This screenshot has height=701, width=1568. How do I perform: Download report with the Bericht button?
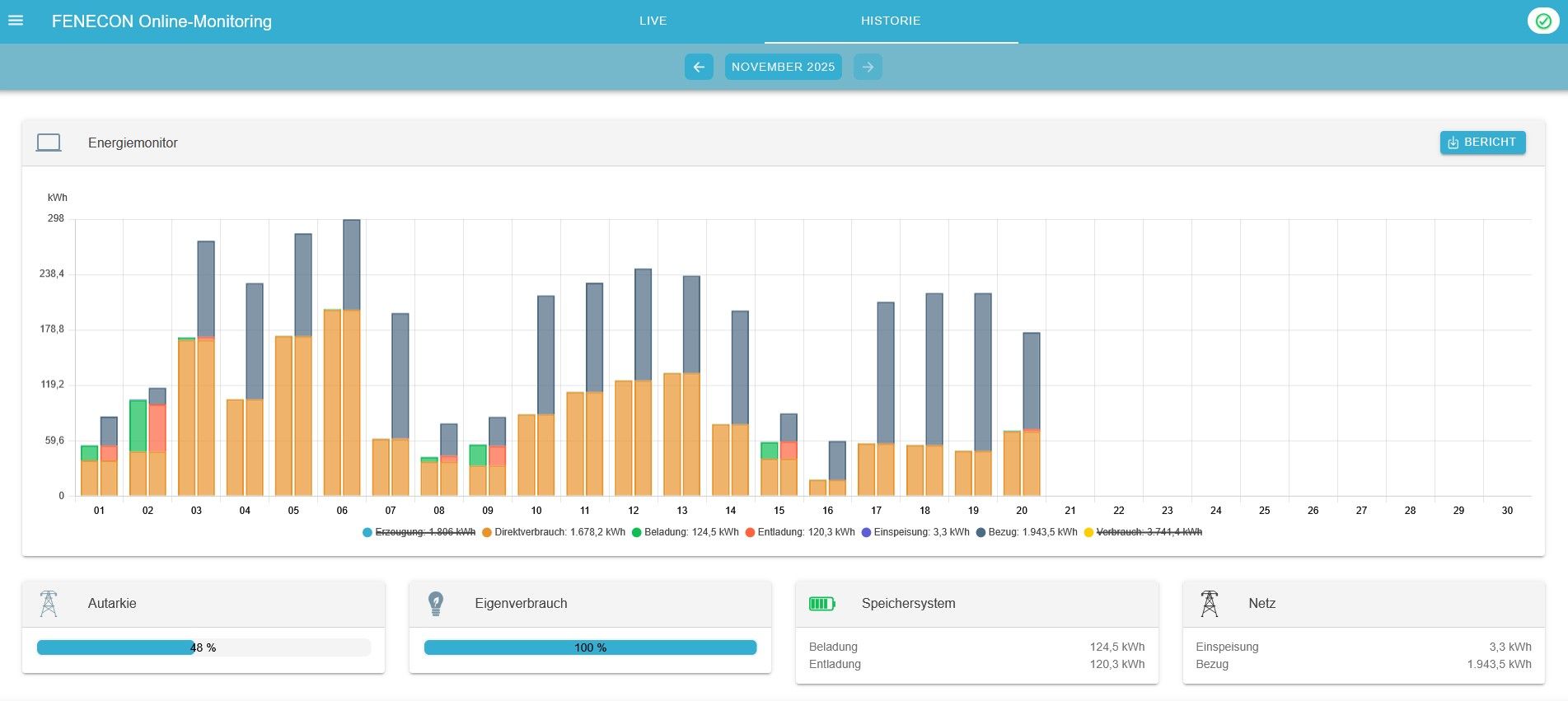pyautogui.click(x=1482, y=143)
